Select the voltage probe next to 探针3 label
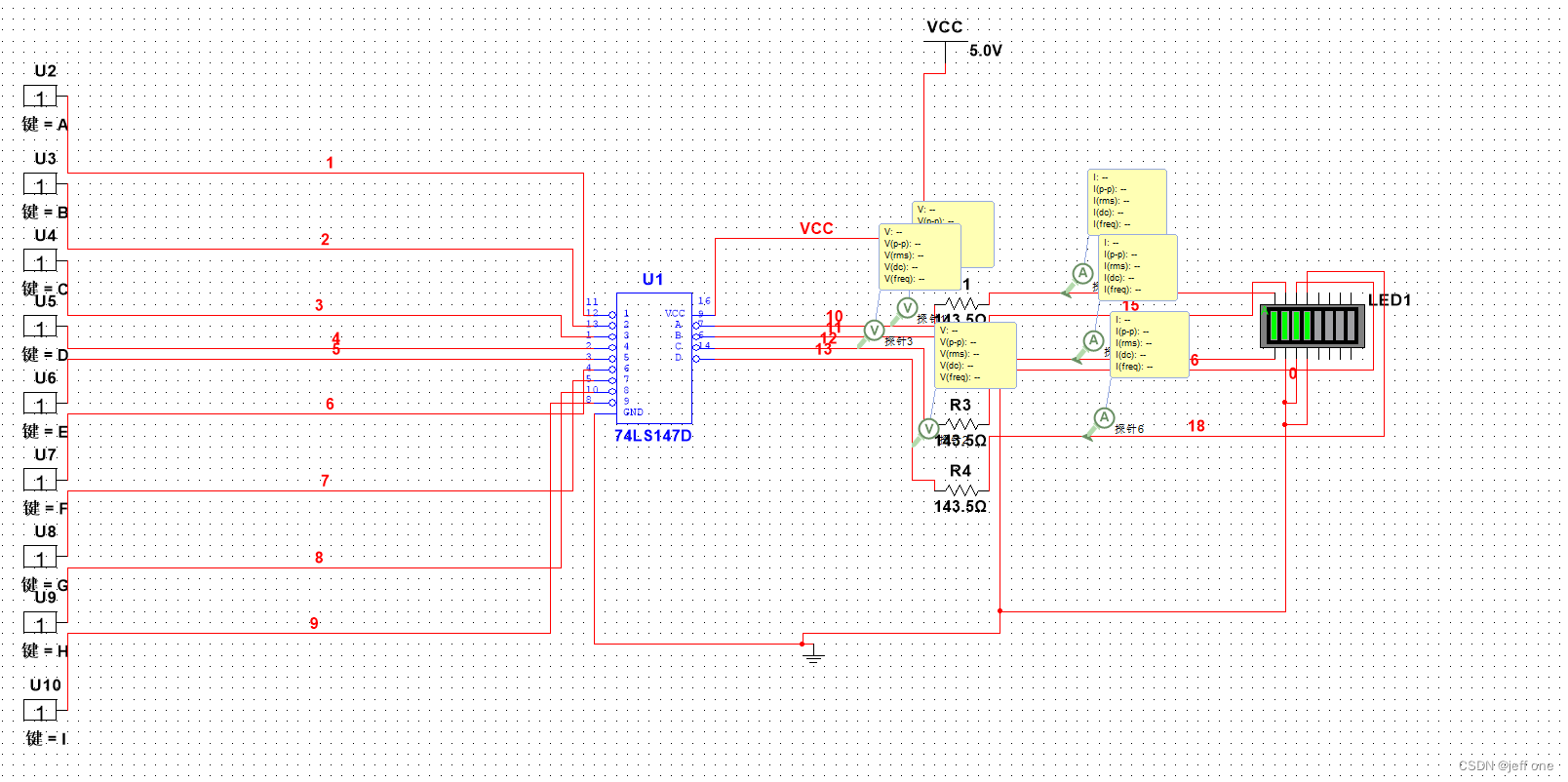This screenshot has width=1568, height=782. [x=874, y=331]
